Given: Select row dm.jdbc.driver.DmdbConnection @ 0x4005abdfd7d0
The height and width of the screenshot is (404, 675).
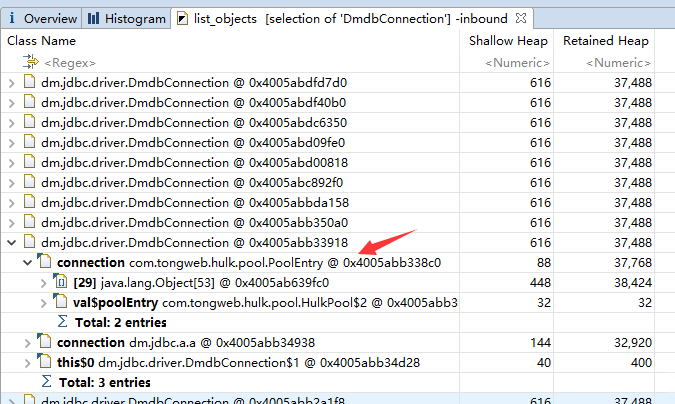Looking at the screenshot, I should pos(327,83).
